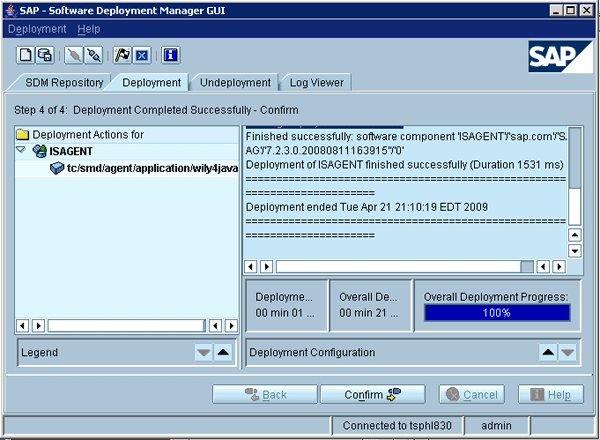Expand Deployment Configuration with down arrow
600x440 pixels.
click(x=567, y=352)
